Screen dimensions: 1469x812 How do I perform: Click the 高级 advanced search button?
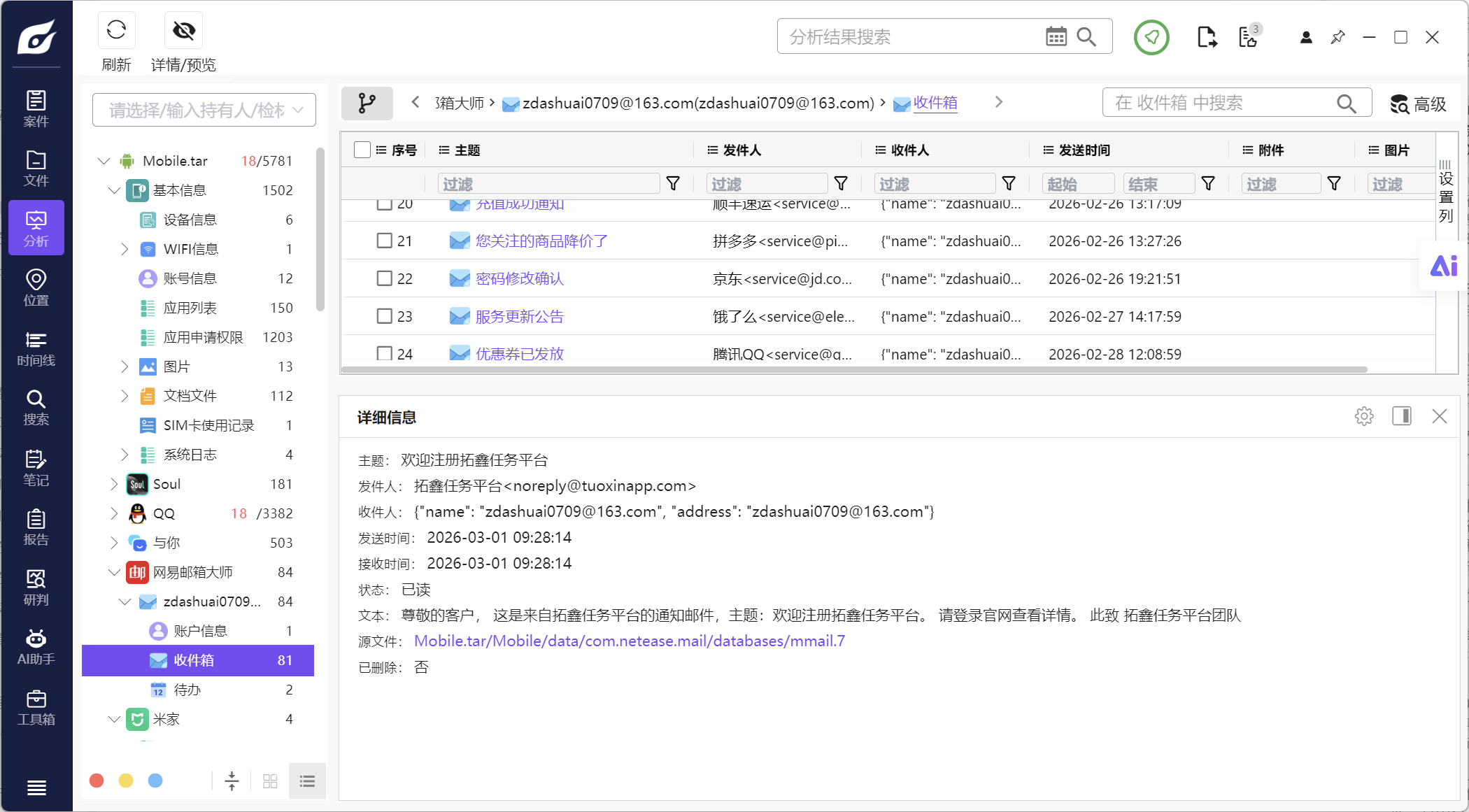pyautogui.click(x=1418, y=104)
